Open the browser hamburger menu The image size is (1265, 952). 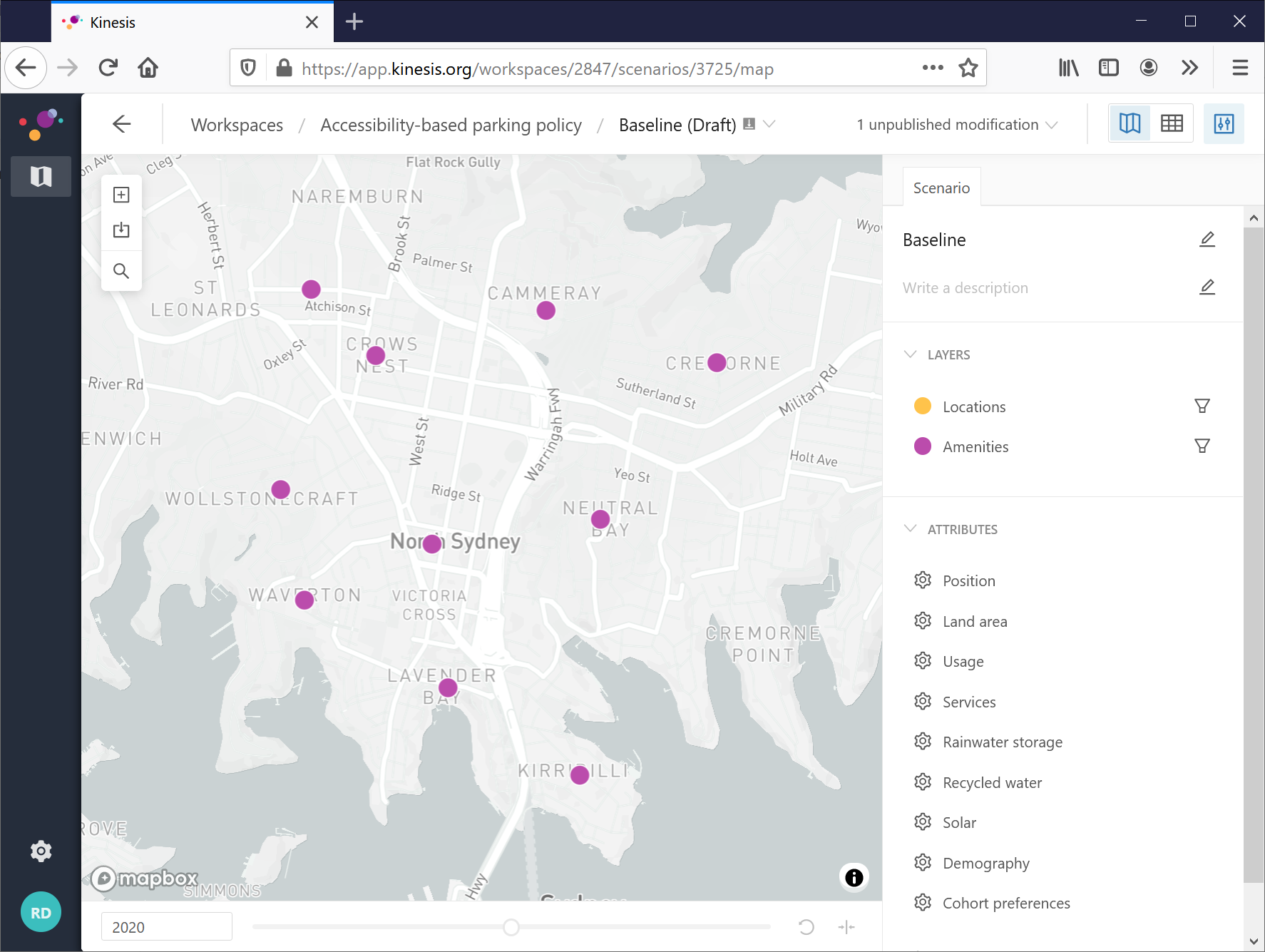coord(1240,68)
